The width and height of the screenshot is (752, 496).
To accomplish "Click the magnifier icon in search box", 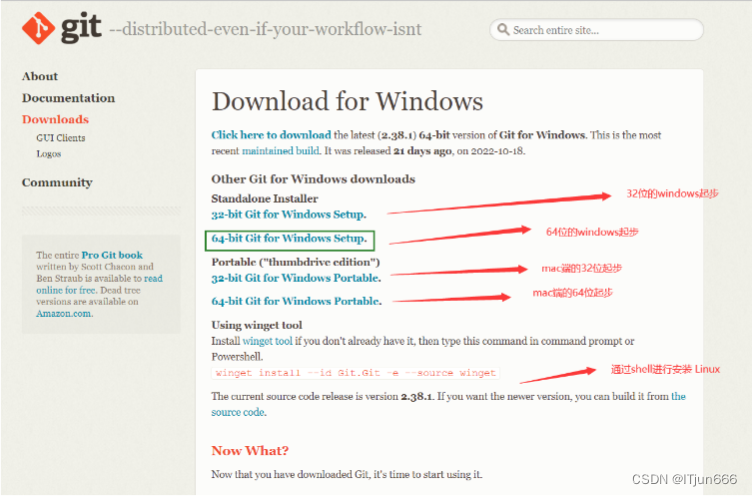I will point(503,30).
